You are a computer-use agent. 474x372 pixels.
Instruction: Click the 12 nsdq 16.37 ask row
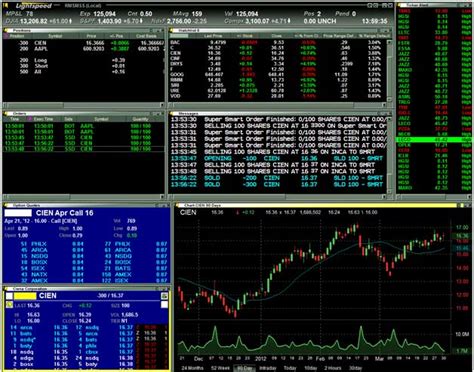click(x=104, y=328)
